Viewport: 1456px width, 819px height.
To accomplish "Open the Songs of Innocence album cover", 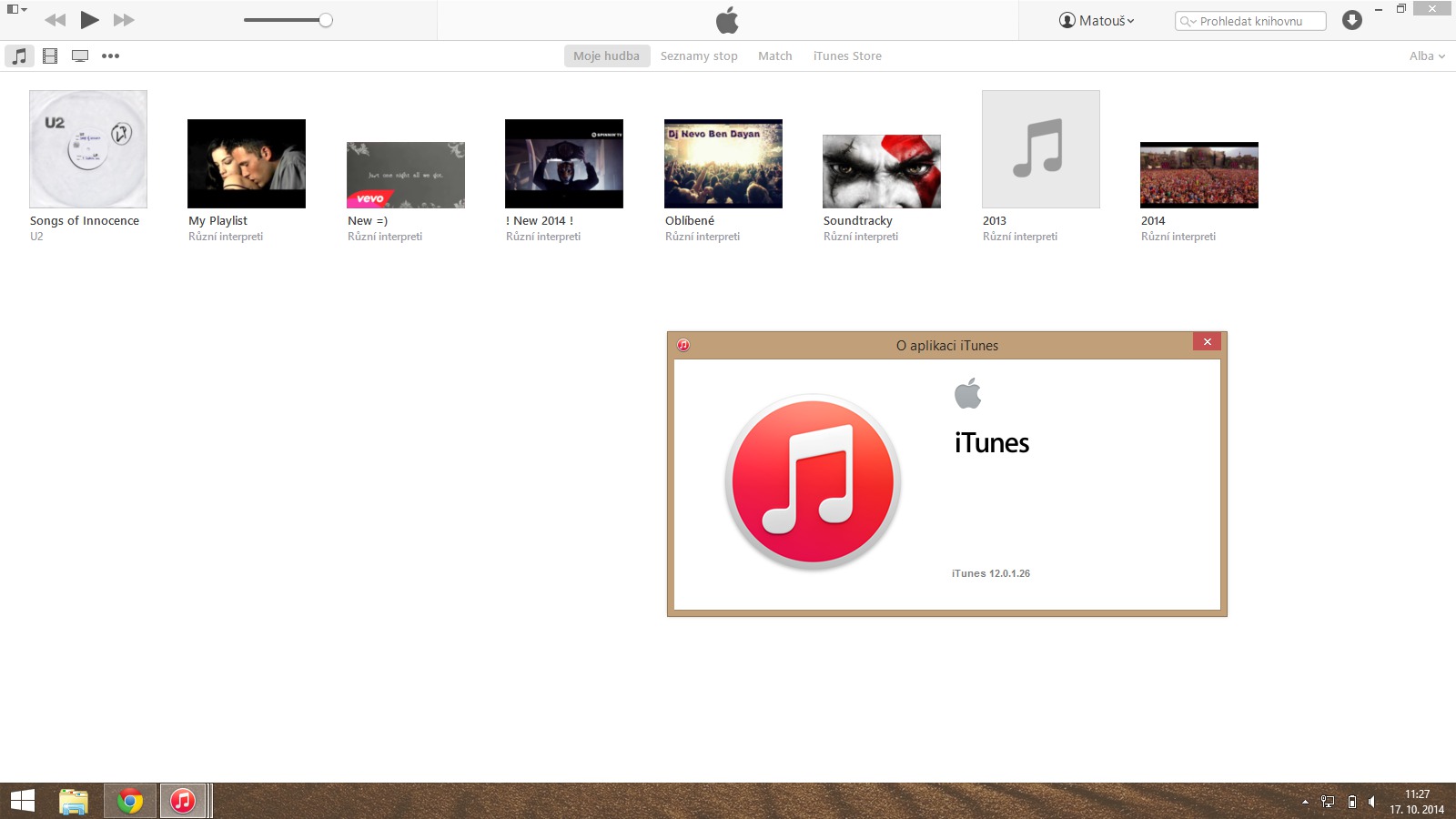I will click(x=88, y=149).
